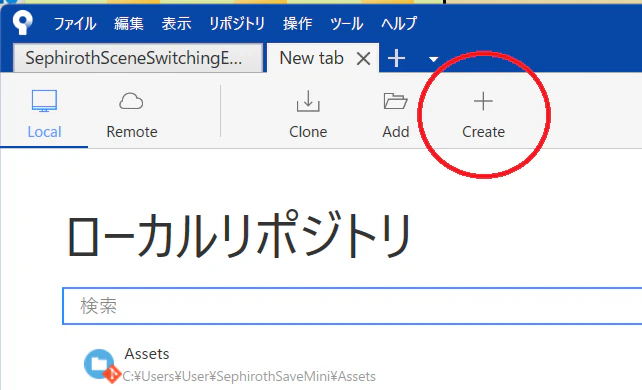The height and width of the screenshot is (390, 642).
Task: Click the Create label
Action: pyautogui.click(x=484, y=132)
